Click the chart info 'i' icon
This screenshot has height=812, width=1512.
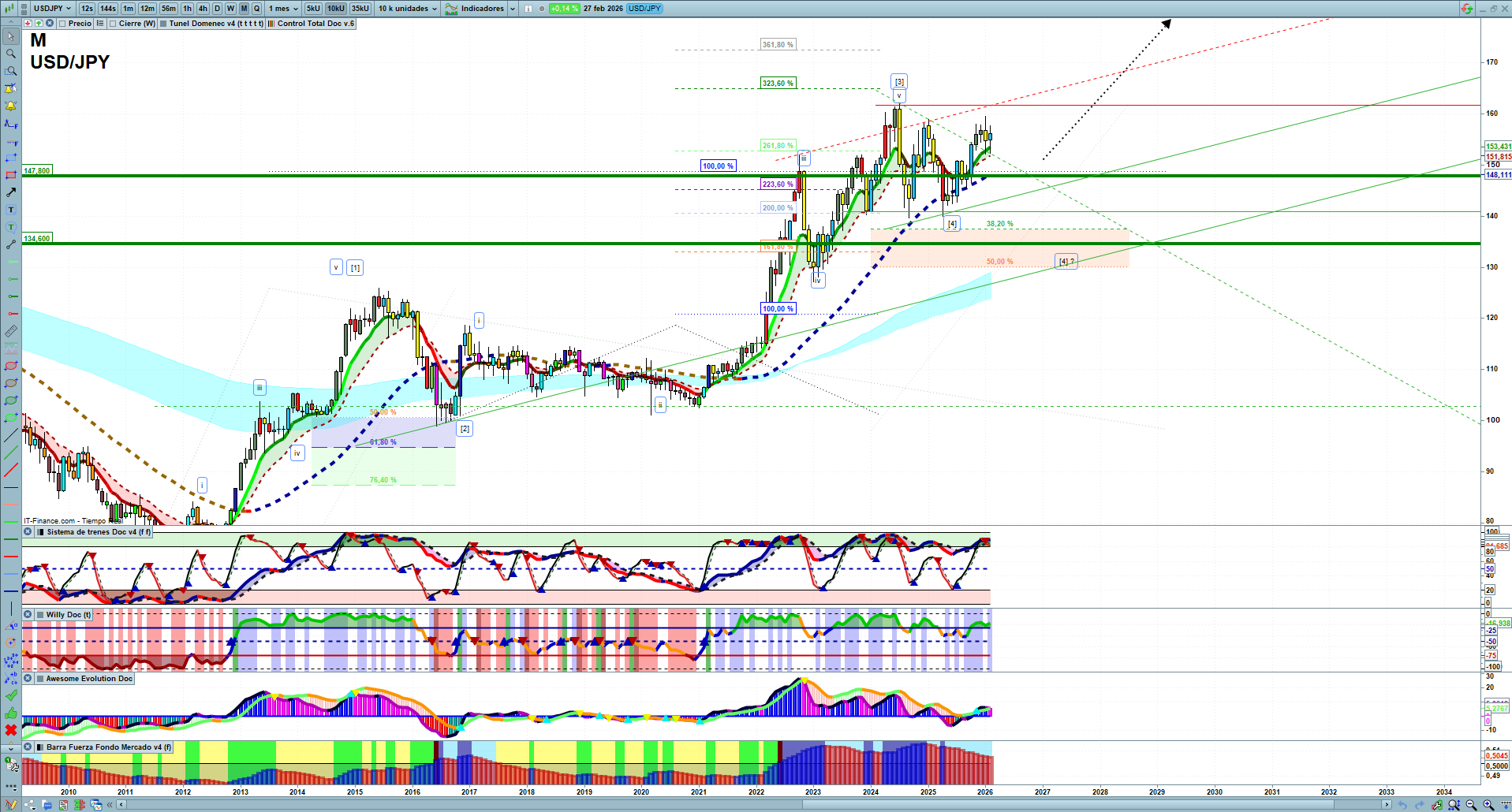point(528,9)
